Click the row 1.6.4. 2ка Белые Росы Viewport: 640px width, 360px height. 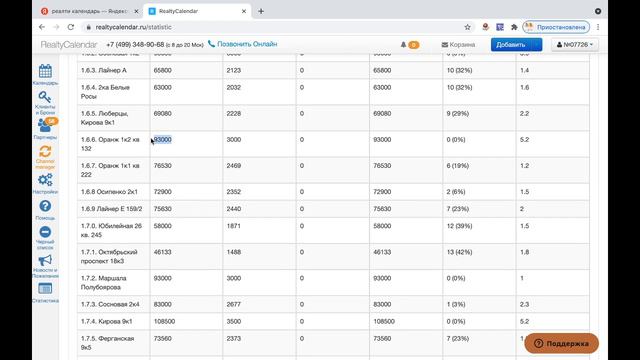[333, 92]
